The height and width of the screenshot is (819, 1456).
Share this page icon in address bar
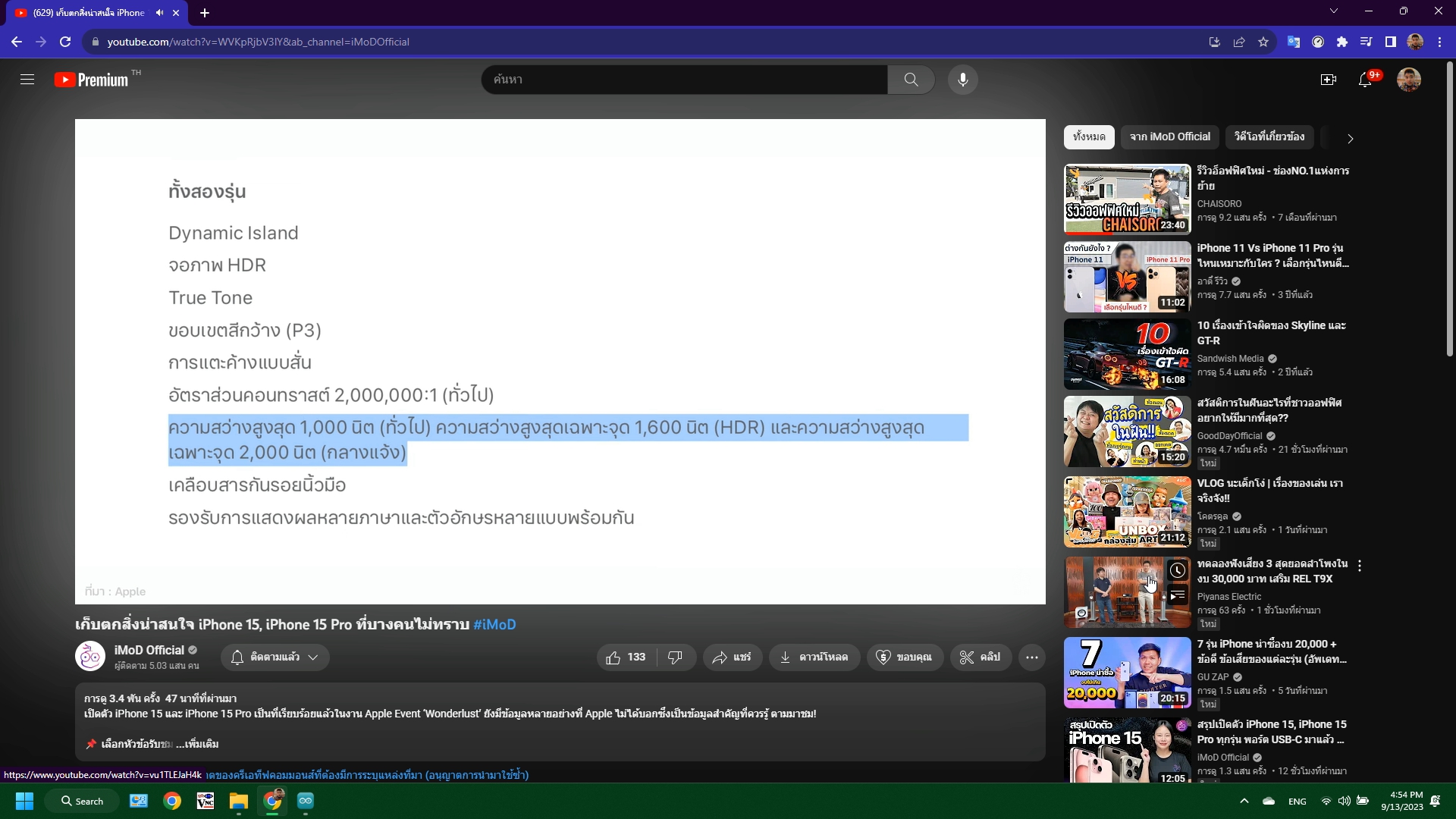[x=1239, y=42]
